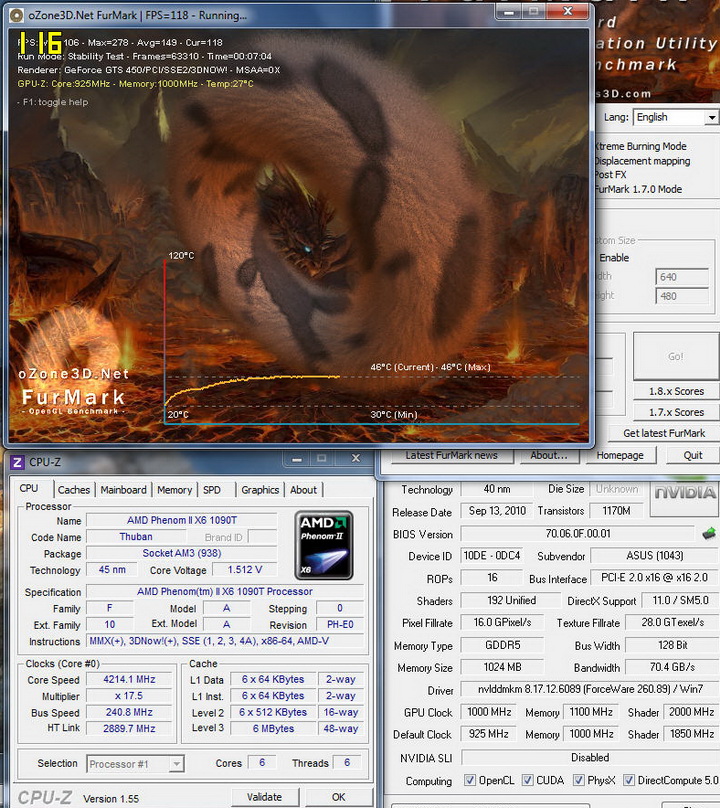Switch to the Caches tab
Image resolution: width=720 pixels, height=808 pixels.
[74, 490]
